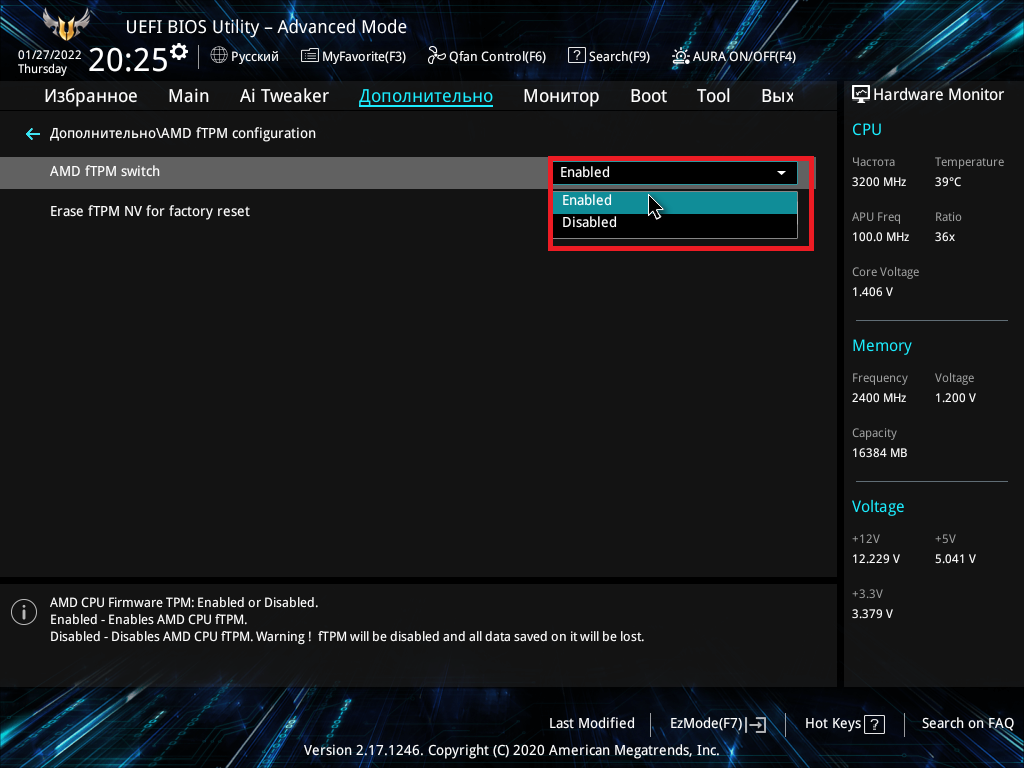The height and width of the screenshot is (768, 1024).
Task: Click the back arrow in the breadcrumb
Action: tap(33, 134)
